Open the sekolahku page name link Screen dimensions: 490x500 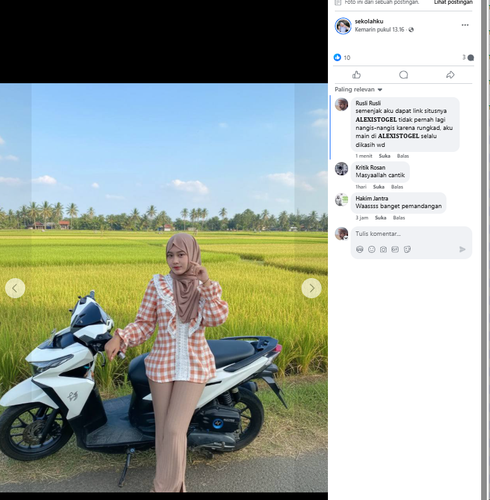pyautogui.click(x=369, y=21)
